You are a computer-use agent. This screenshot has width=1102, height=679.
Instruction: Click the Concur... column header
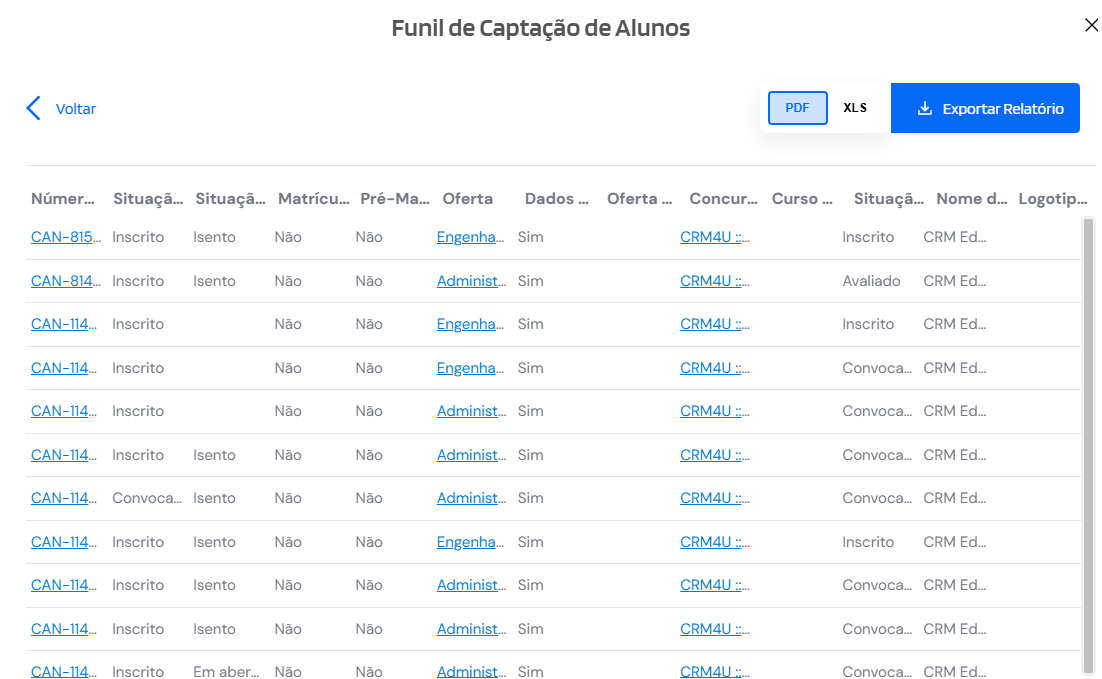point(723,199)
